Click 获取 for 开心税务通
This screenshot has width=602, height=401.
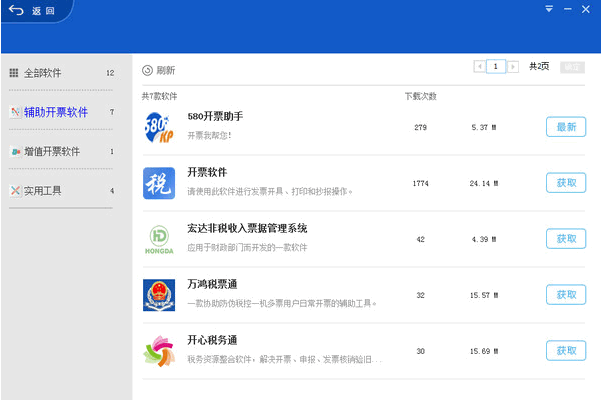click(x=566, y=351)
